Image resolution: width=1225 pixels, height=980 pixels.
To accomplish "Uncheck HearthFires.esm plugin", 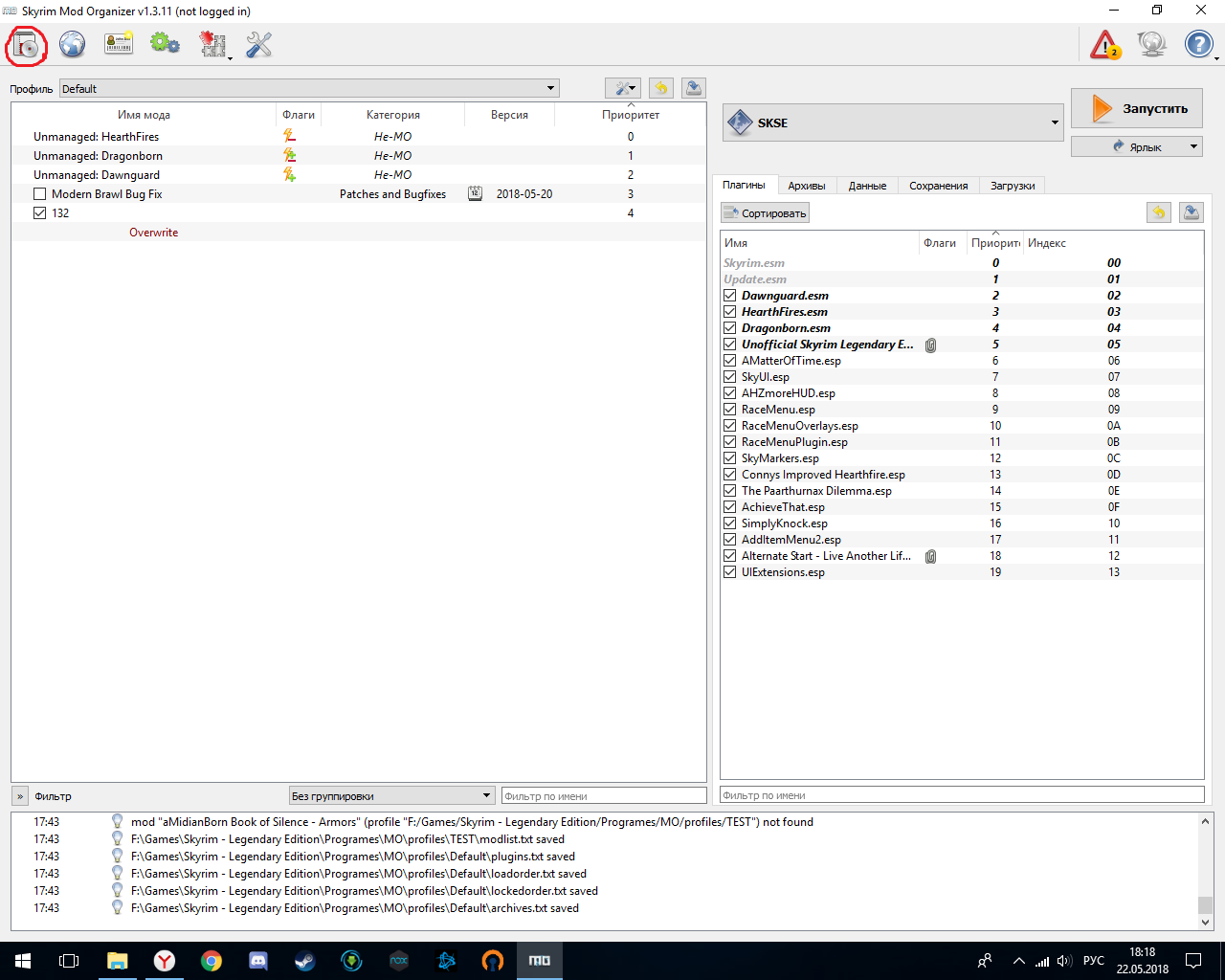I will (x=730, y=312).
